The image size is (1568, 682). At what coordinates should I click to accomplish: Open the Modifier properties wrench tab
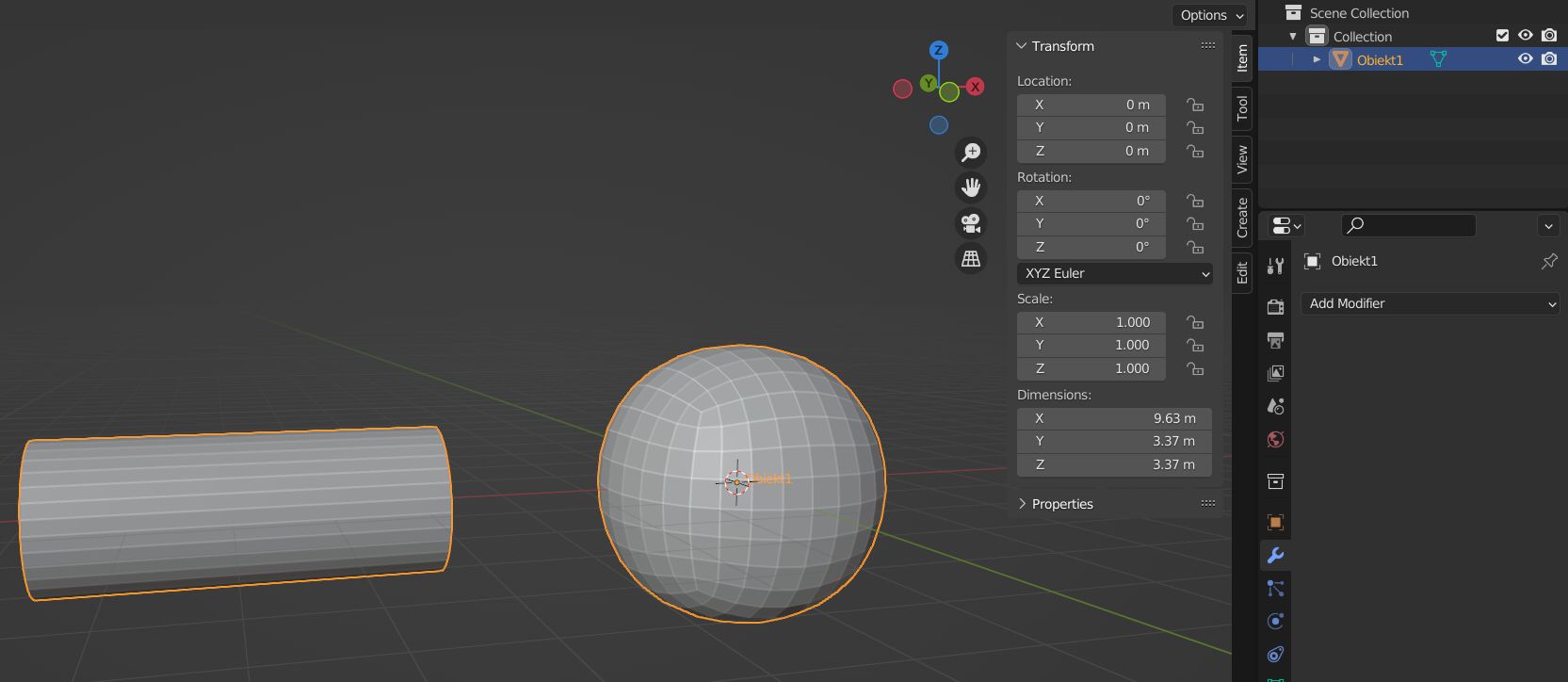(1275, 556)
